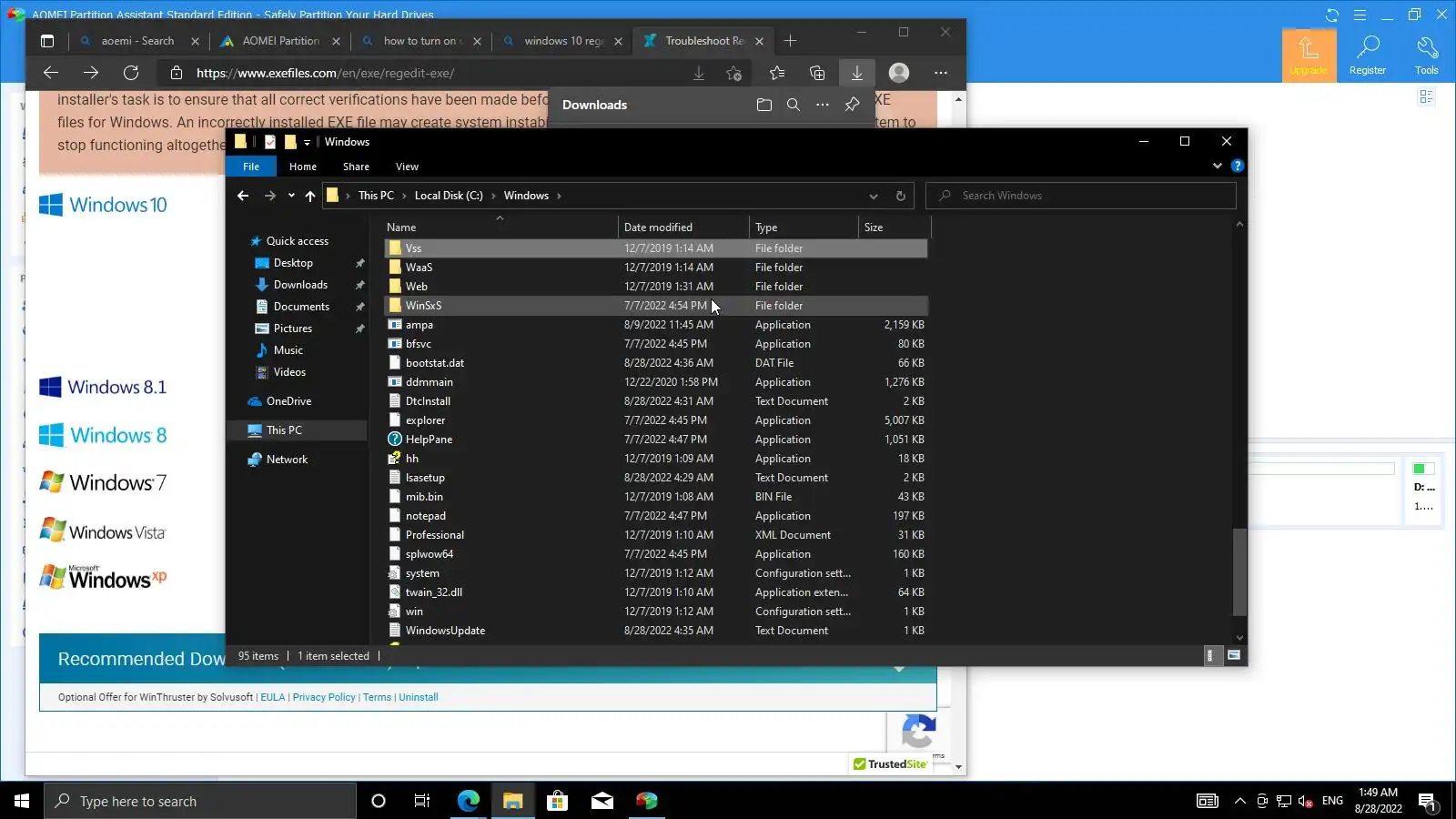The width and height of the screenshot is (1456, 819).
Task: Expand the Explorer ribbon chevron
Action: 1217,166
